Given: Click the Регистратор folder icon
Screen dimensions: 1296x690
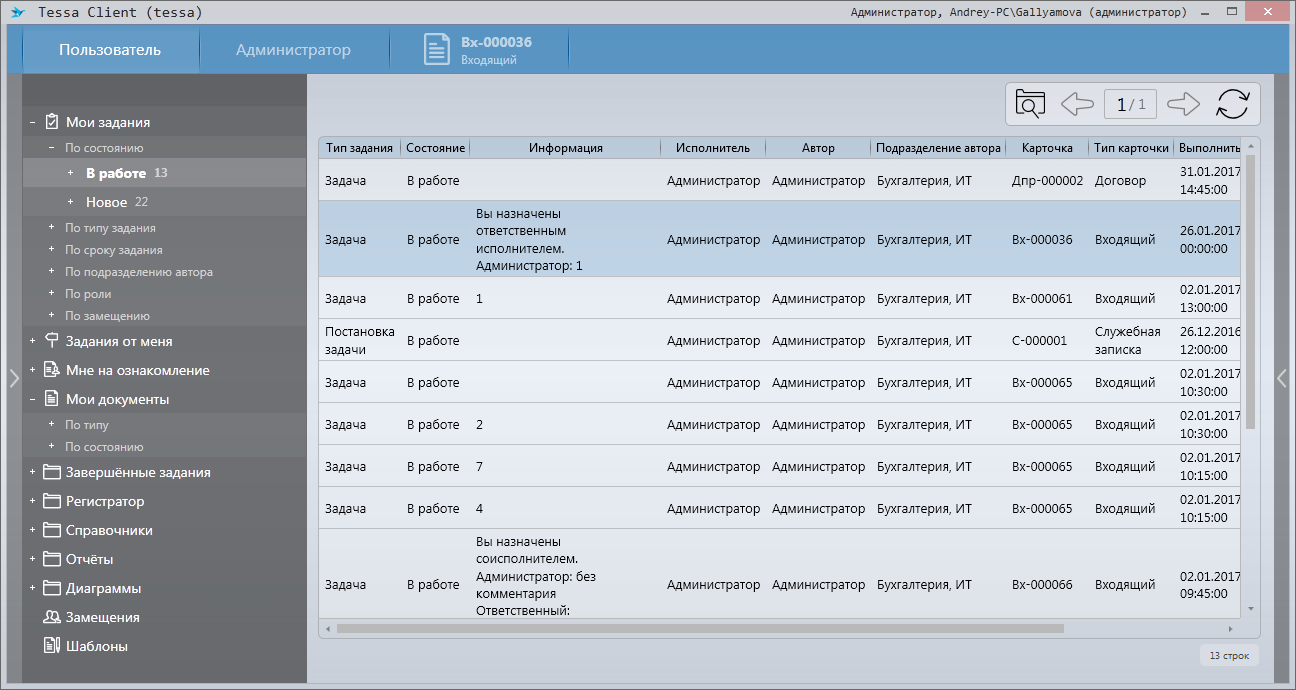Looking at the screenshot, I should tap(52, 501).
